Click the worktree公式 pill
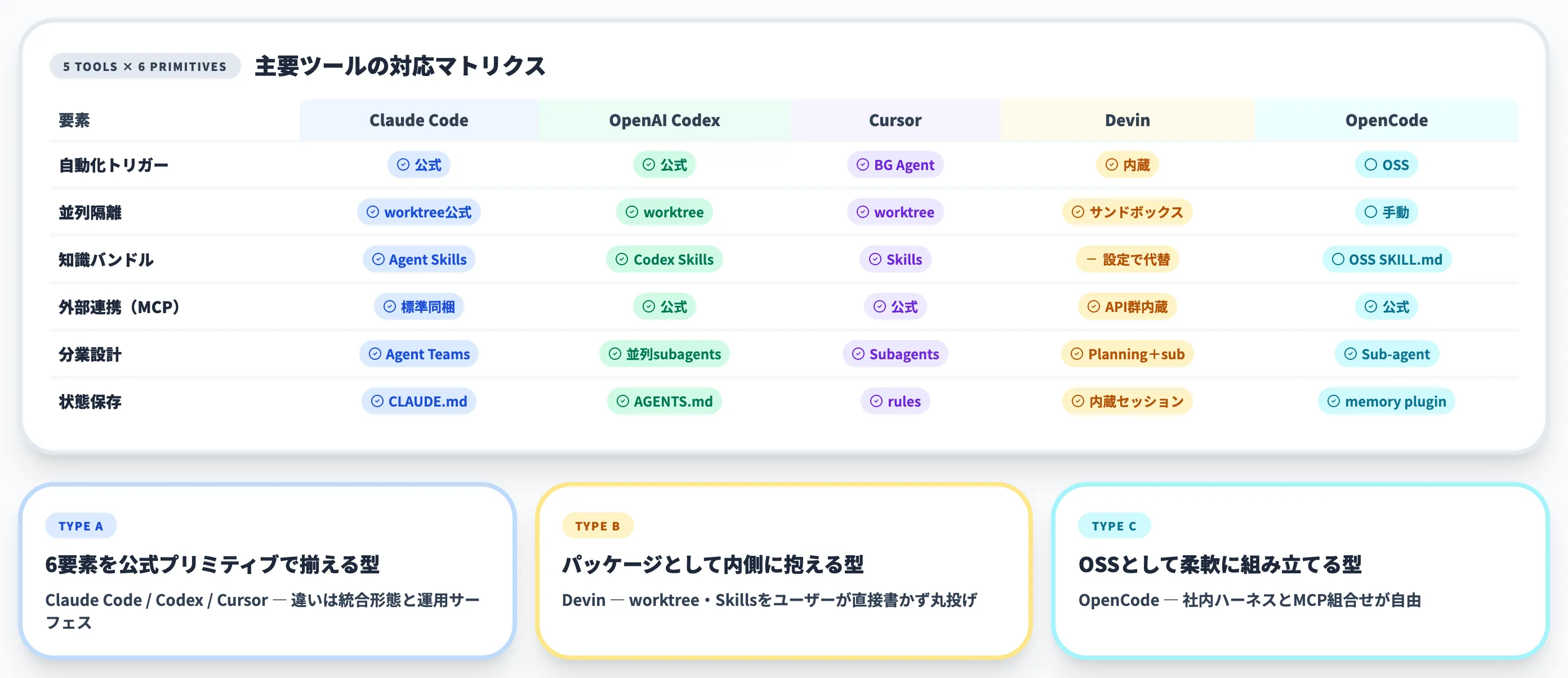This screenshot has height=678, width=1568. click(x=419, y=212)
